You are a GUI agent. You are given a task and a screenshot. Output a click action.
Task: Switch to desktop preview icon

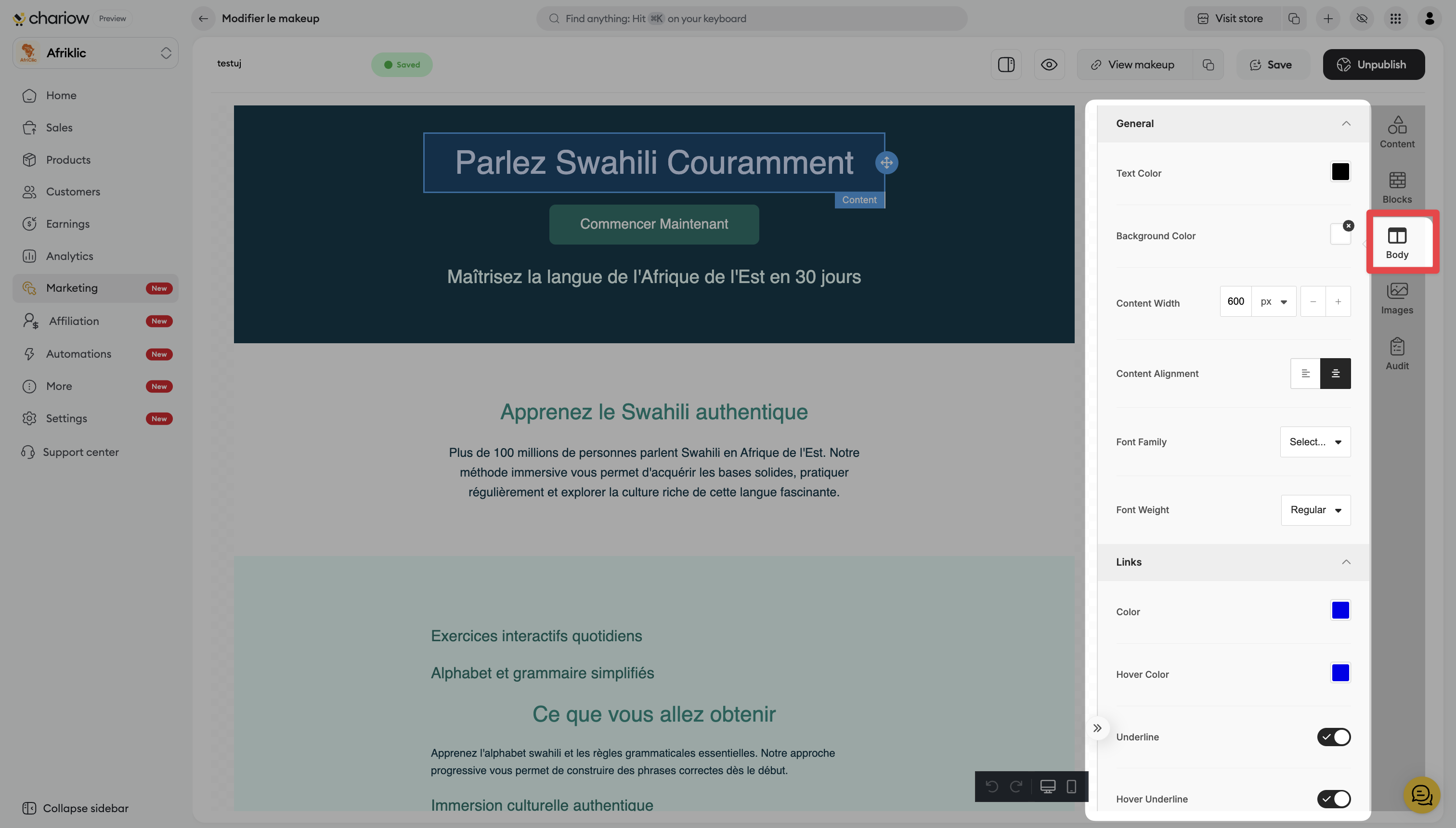(x=1048, y=787)
